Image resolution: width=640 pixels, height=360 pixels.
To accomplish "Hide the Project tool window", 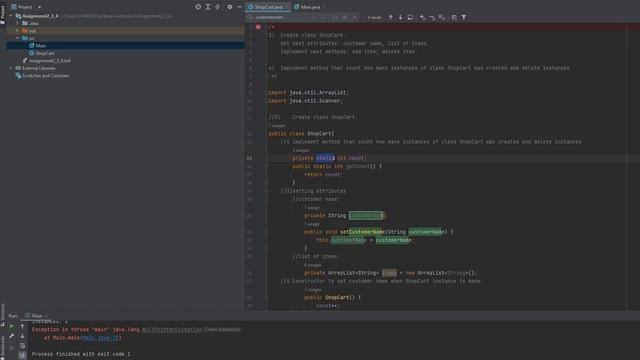I will [x=239, y=7].
